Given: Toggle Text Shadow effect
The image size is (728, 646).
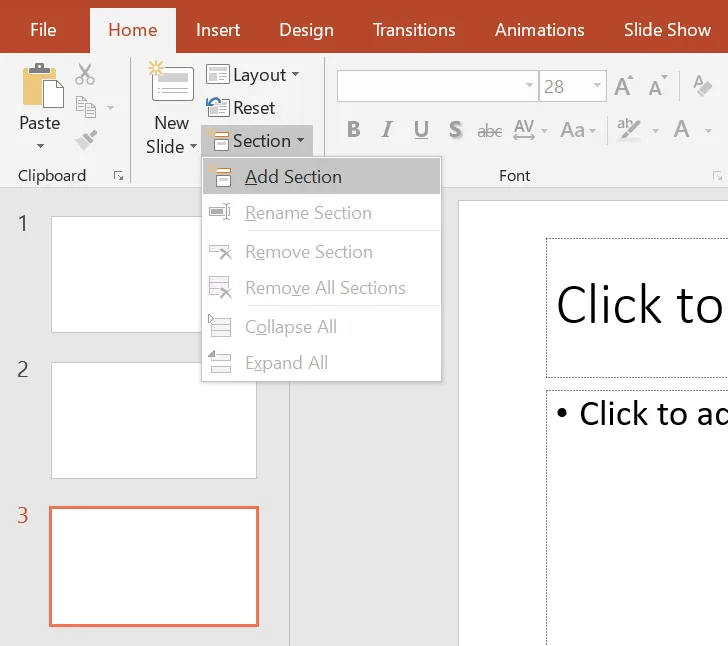Looking at the screenshot, I should click(455, 130).
